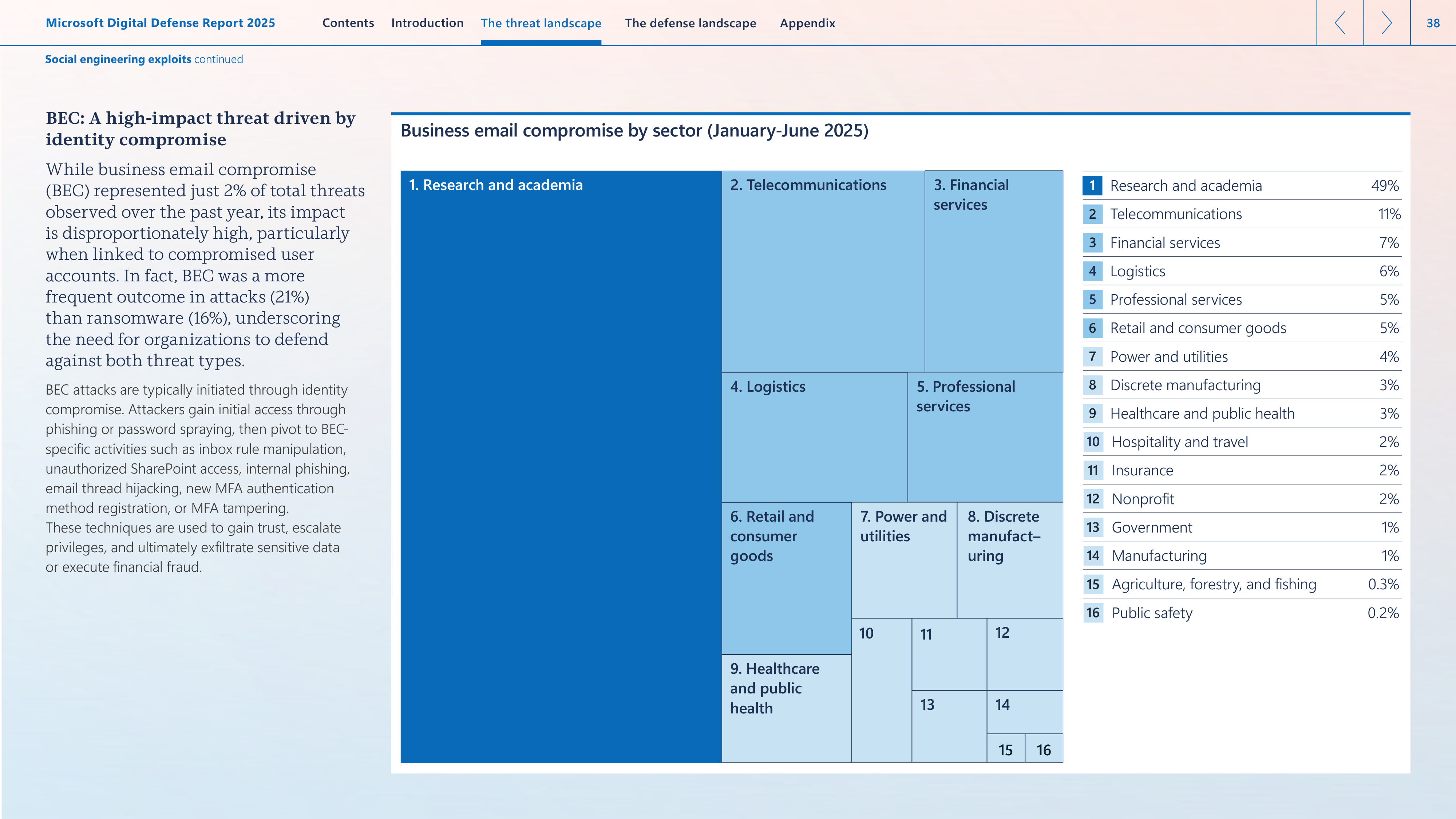Click 'Professional services' in the legend
1456x819 pixels.
point(1176,300)
